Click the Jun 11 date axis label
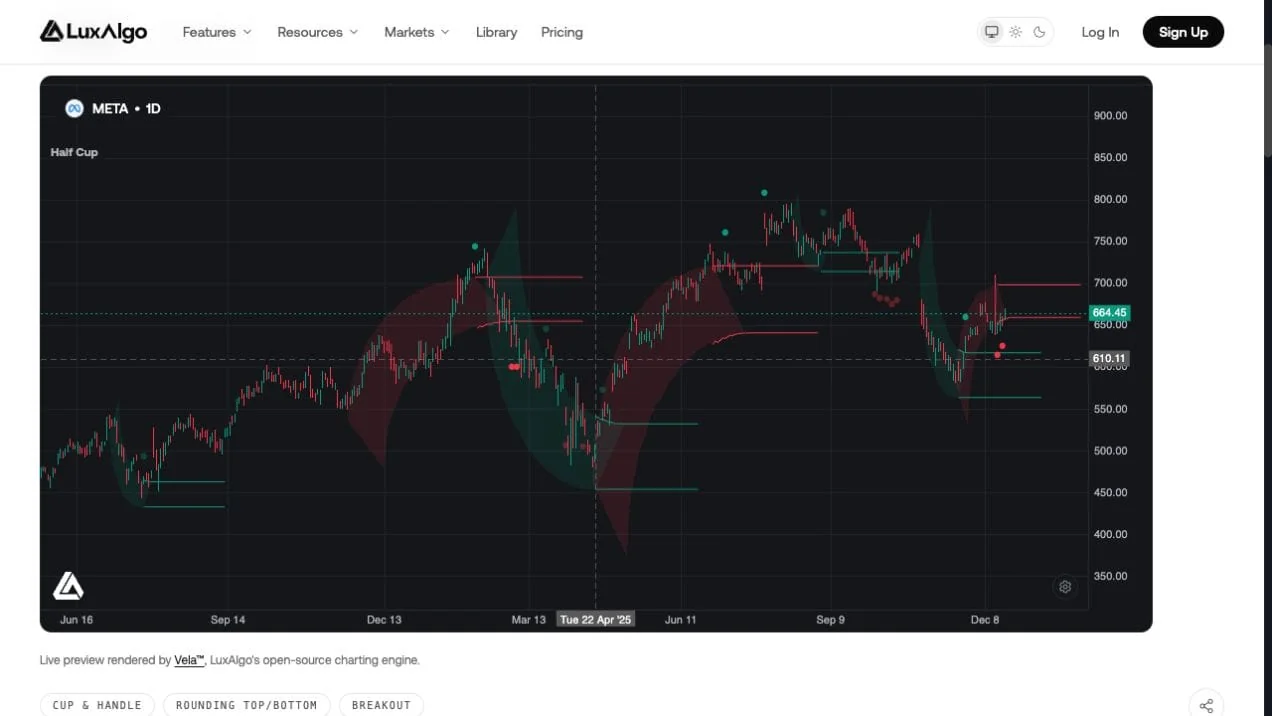This screenshot has width=1272, height=716. pos(681,620)
